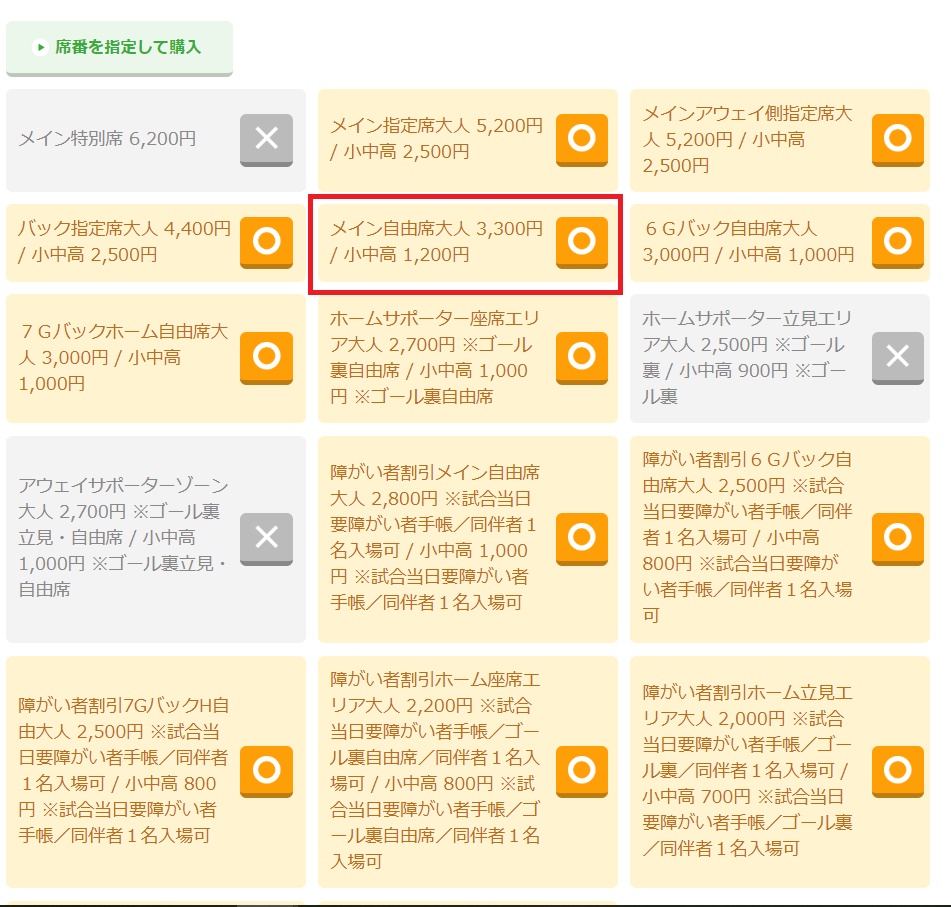Select 障がい者割引7GバックH自由 circle icon
This screenshot has height=907, width=951.
266,771
